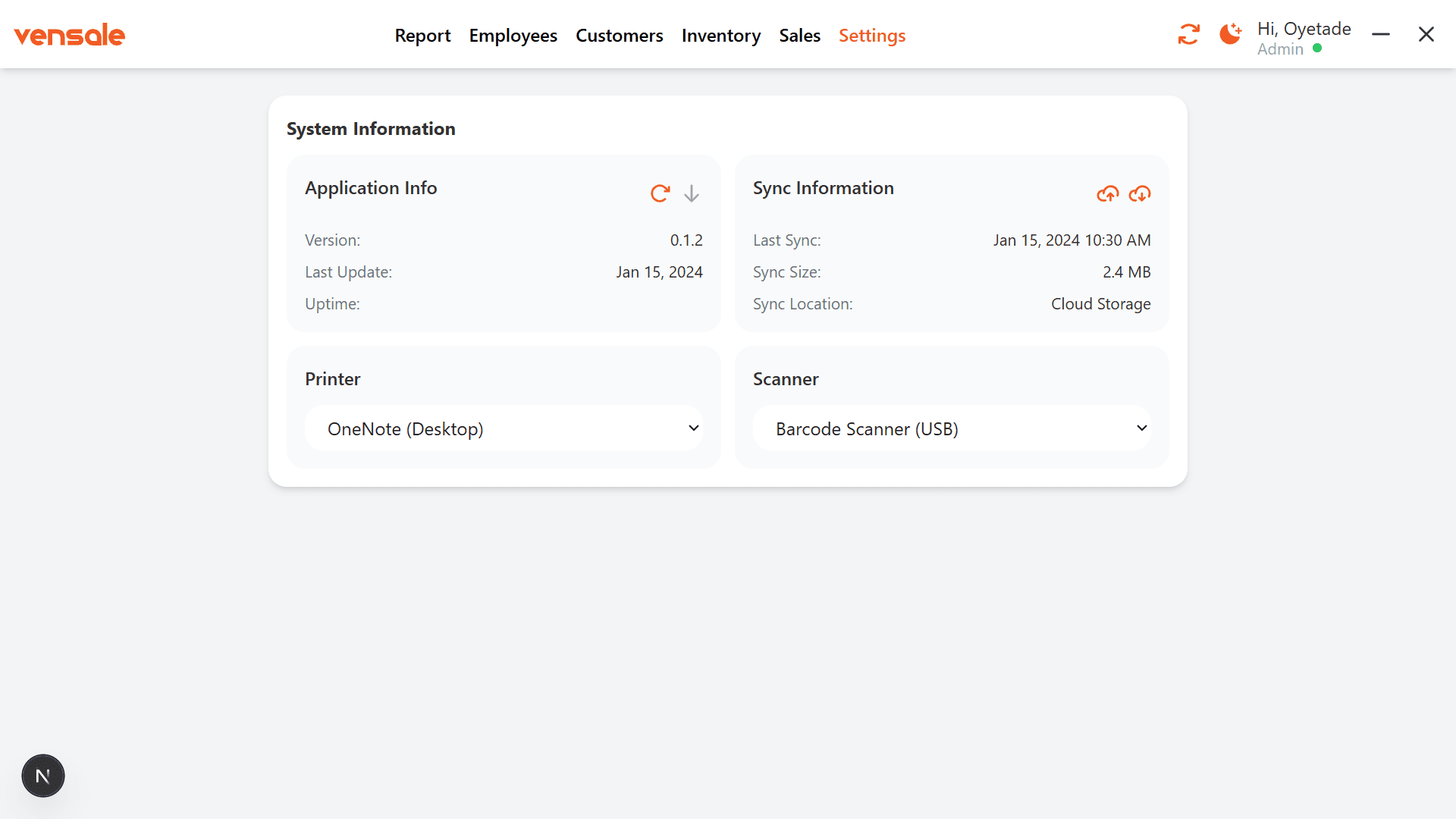Open the Next.js dev tools badge
The image size is (1456, 819).
(x=43, y=776)
